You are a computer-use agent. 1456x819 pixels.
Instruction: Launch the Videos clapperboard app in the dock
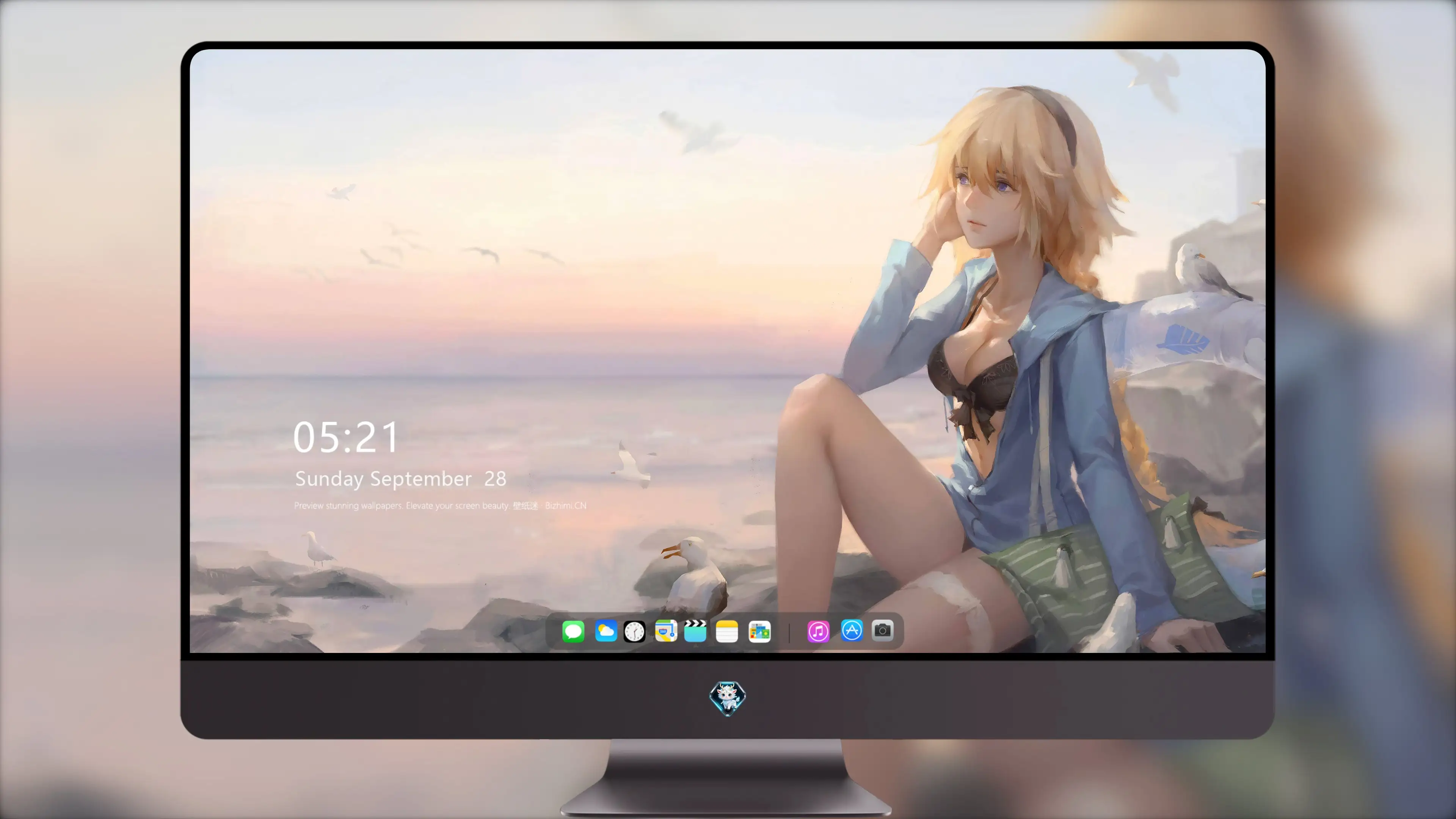click(695, 631)
